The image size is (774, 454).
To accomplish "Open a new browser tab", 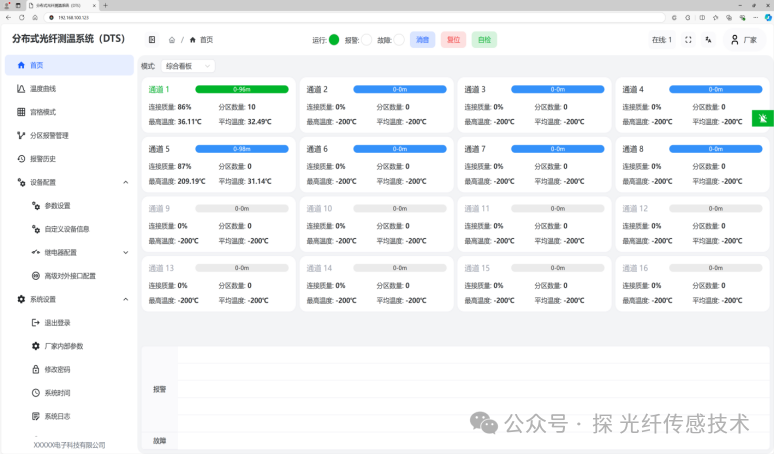I will tap(105, 5).
